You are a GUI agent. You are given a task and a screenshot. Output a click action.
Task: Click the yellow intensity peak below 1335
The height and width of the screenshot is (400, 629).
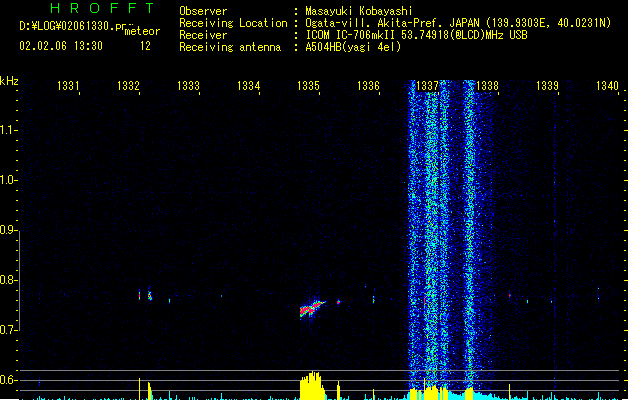tap(312, 385)
